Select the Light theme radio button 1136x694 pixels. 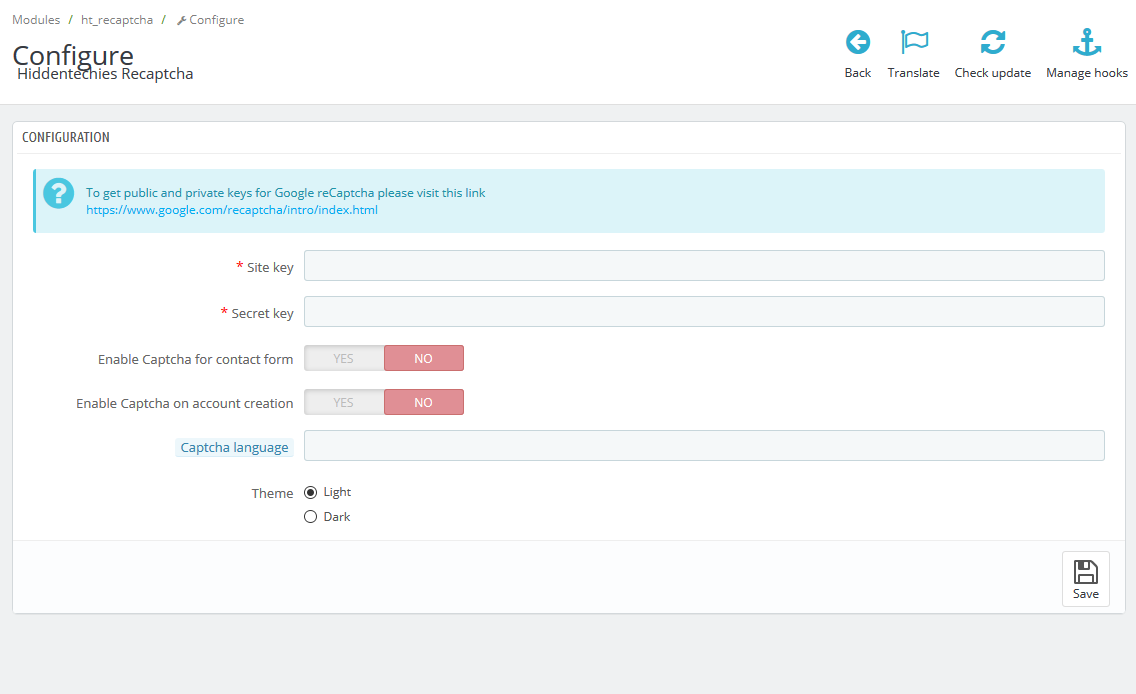(x=310, y=492)
